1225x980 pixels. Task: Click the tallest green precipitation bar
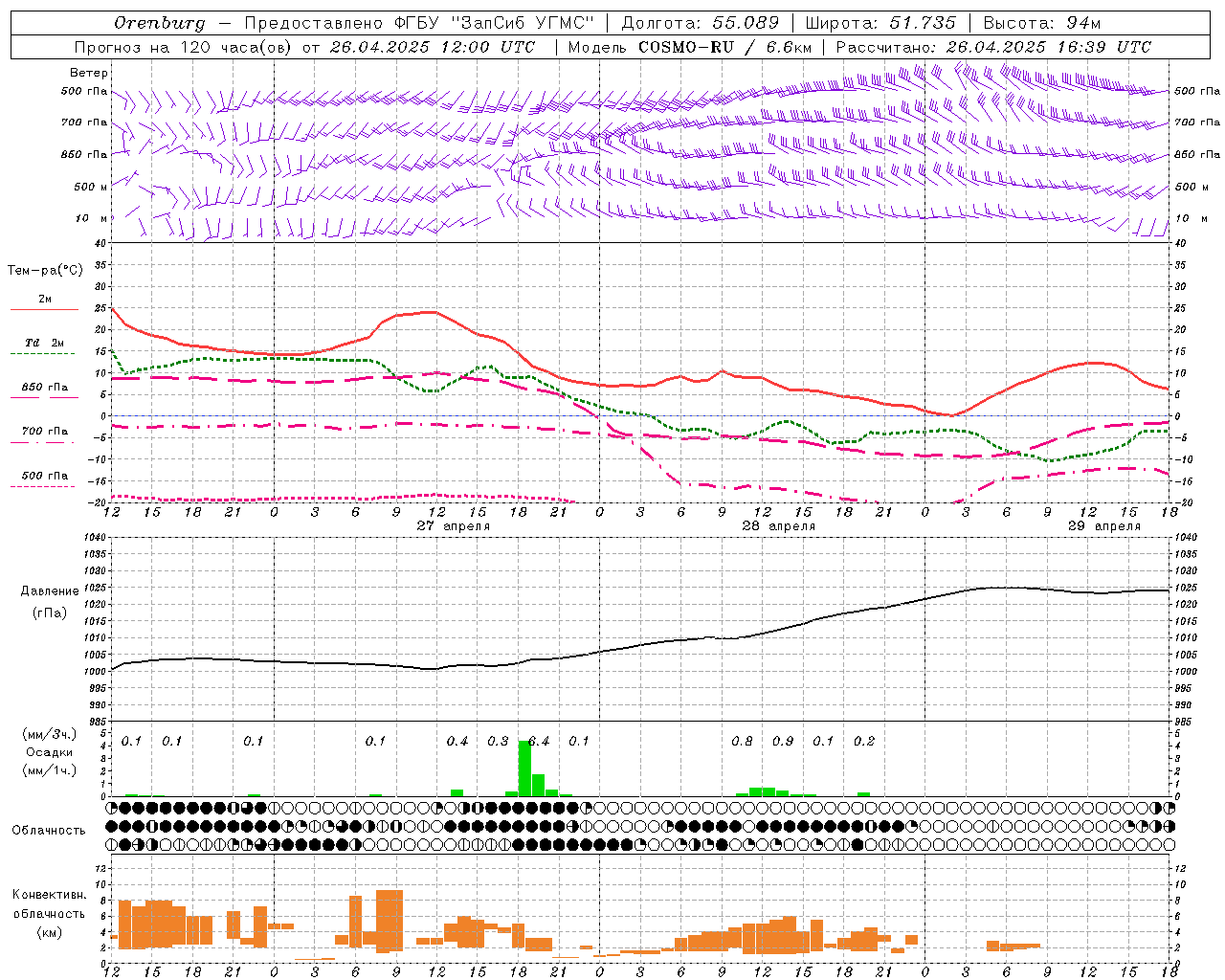(x=524, y=768)
